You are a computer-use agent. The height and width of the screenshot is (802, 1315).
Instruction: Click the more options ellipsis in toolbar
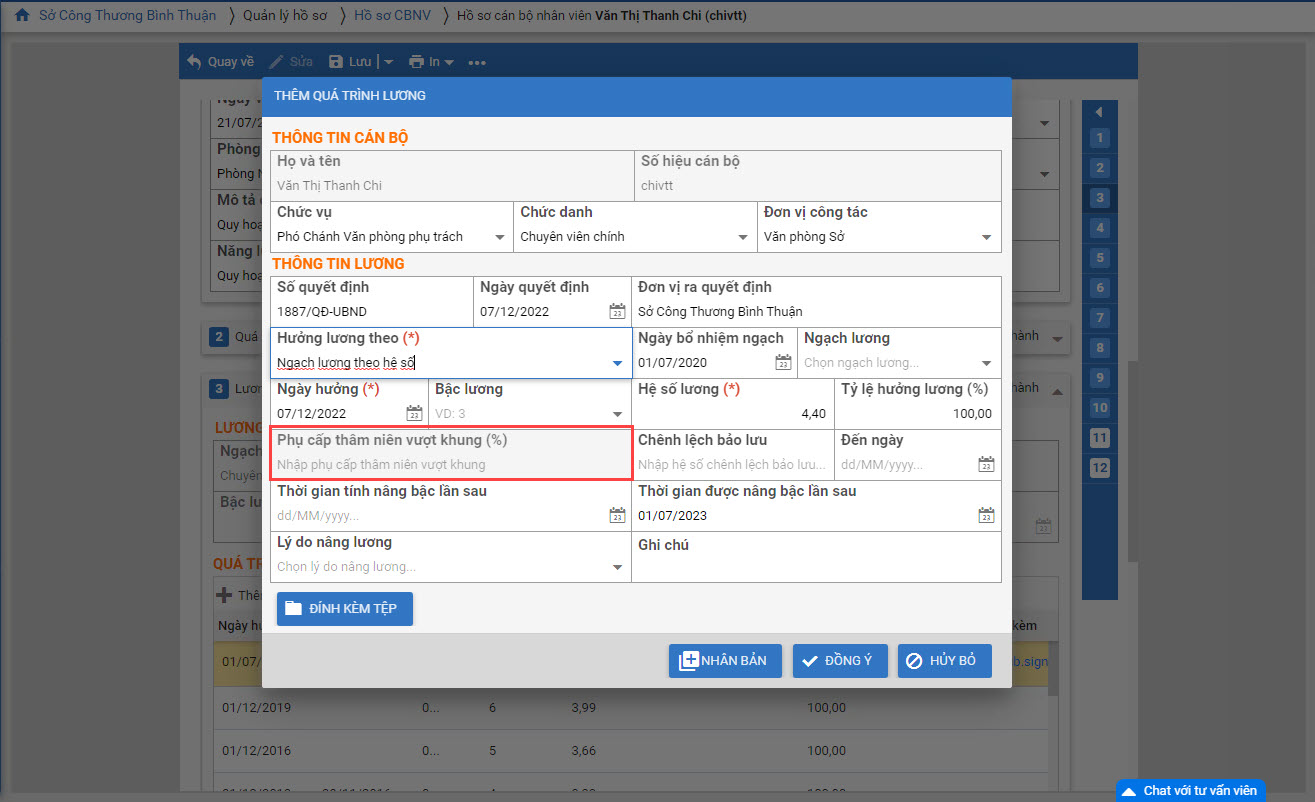476,62
